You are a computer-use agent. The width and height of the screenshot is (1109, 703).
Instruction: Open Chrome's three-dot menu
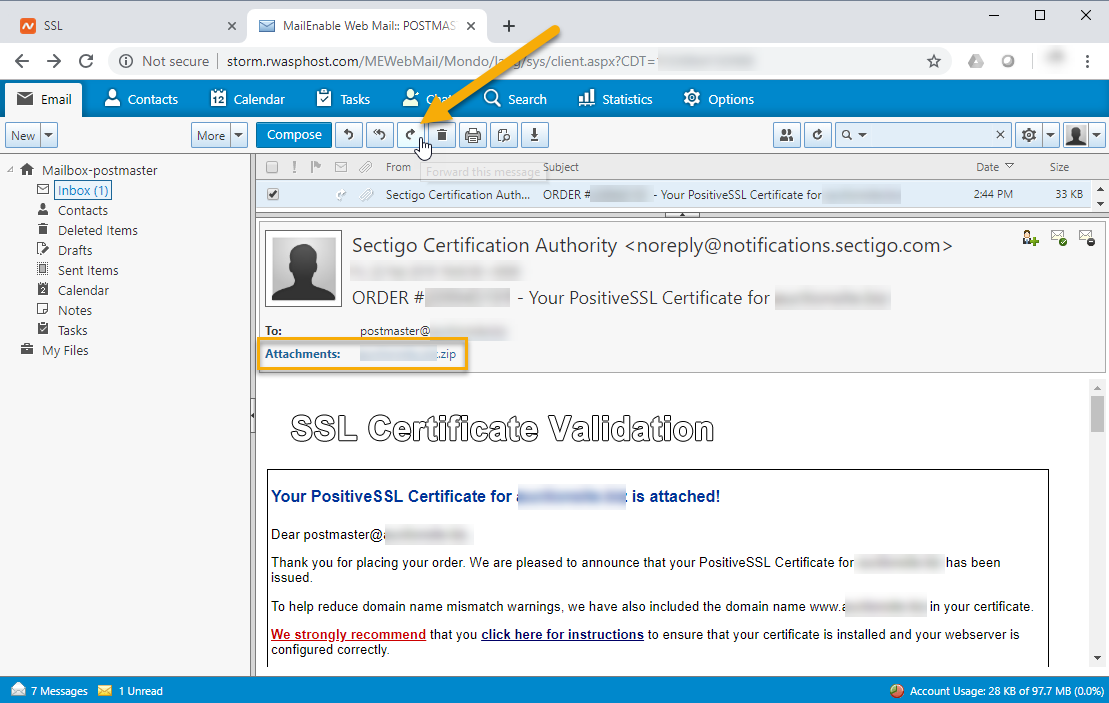[1087, 61]
